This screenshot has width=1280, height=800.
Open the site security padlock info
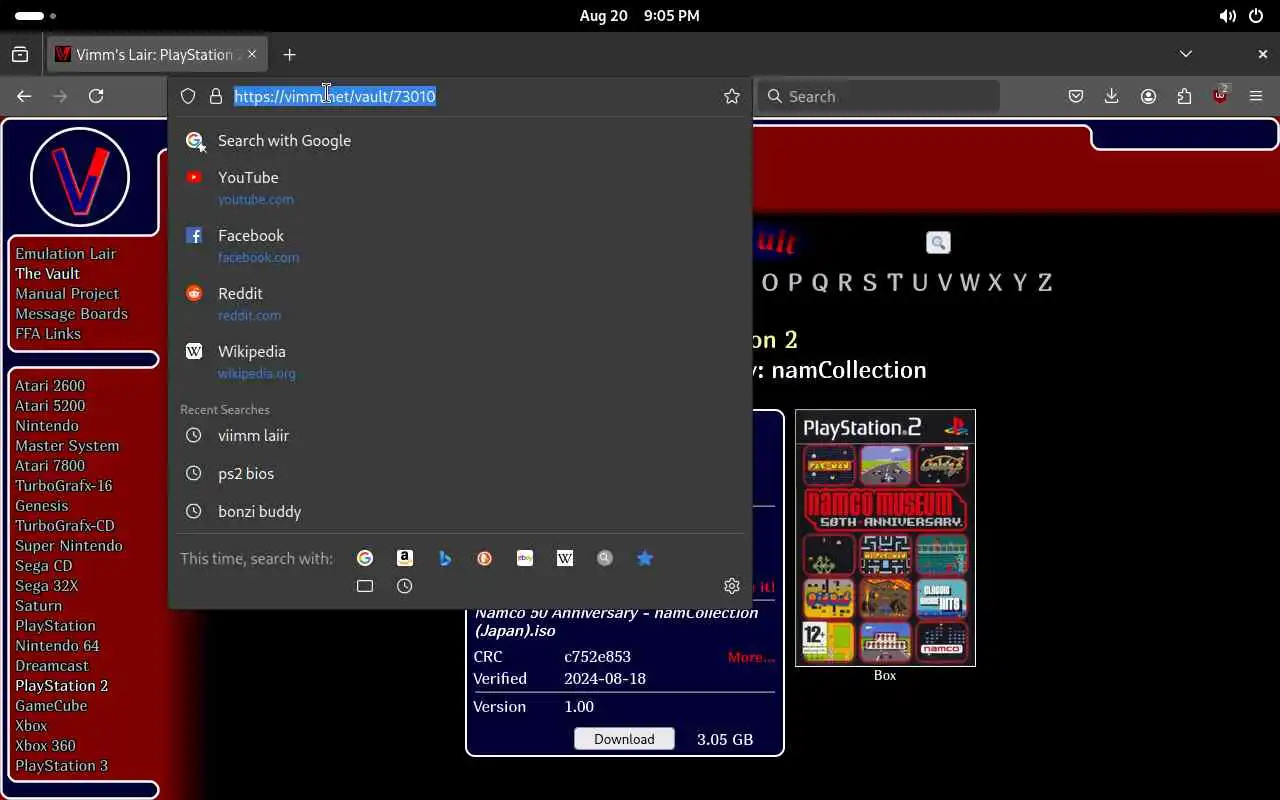pos(215,96)
